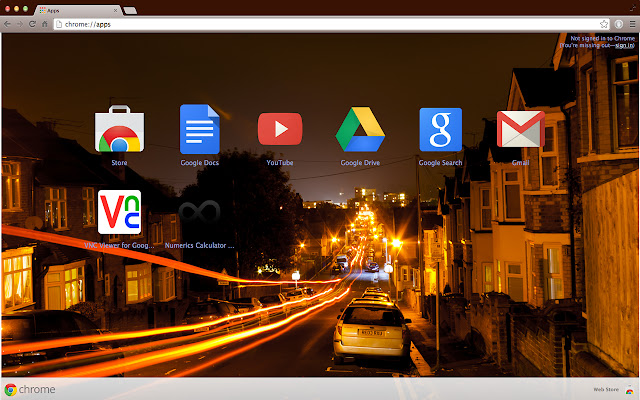
Task: Open the Chrome Web Store app
Action: [119, 129]
